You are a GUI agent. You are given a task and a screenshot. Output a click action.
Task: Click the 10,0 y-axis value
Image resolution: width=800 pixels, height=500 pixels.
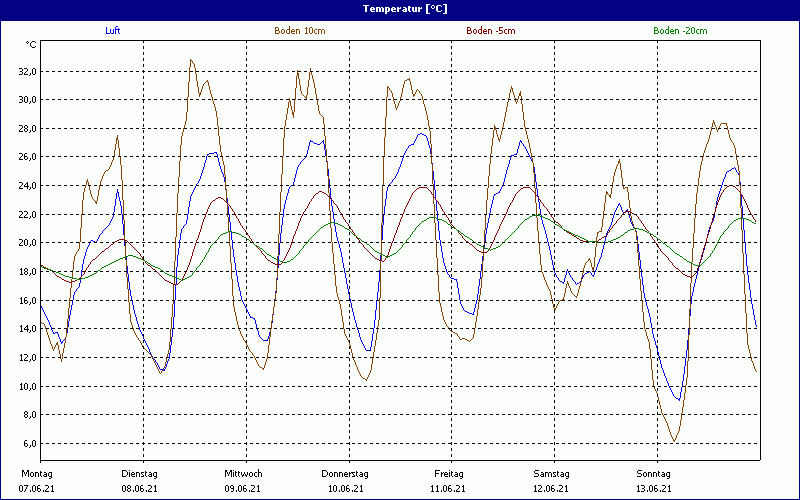click(x=27, y=386)
